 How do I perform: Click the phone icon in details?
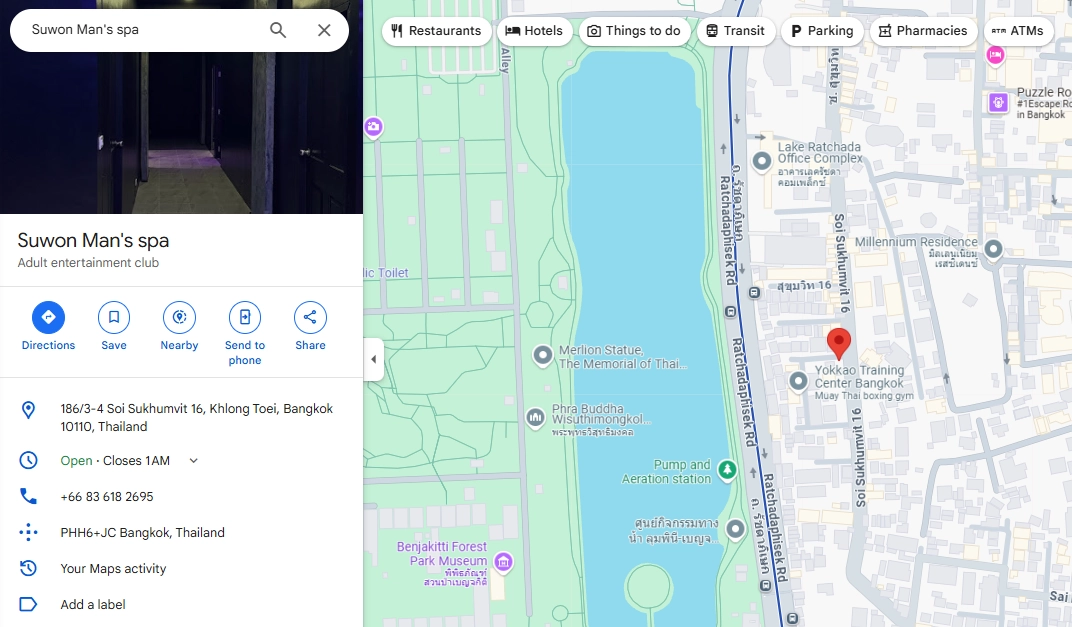[28, 496]
